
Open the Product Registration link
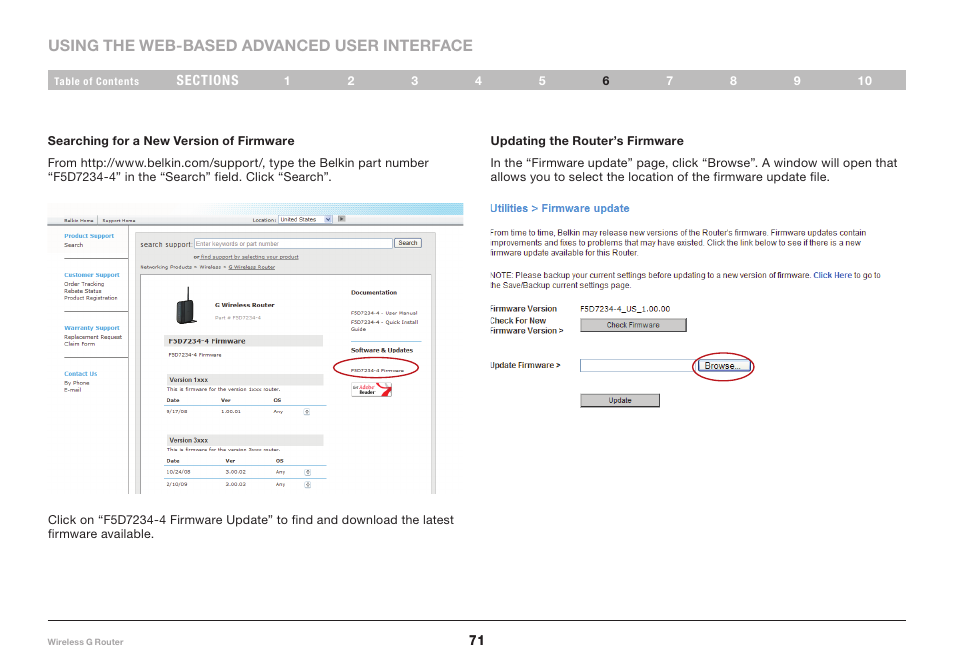point(91,297)
